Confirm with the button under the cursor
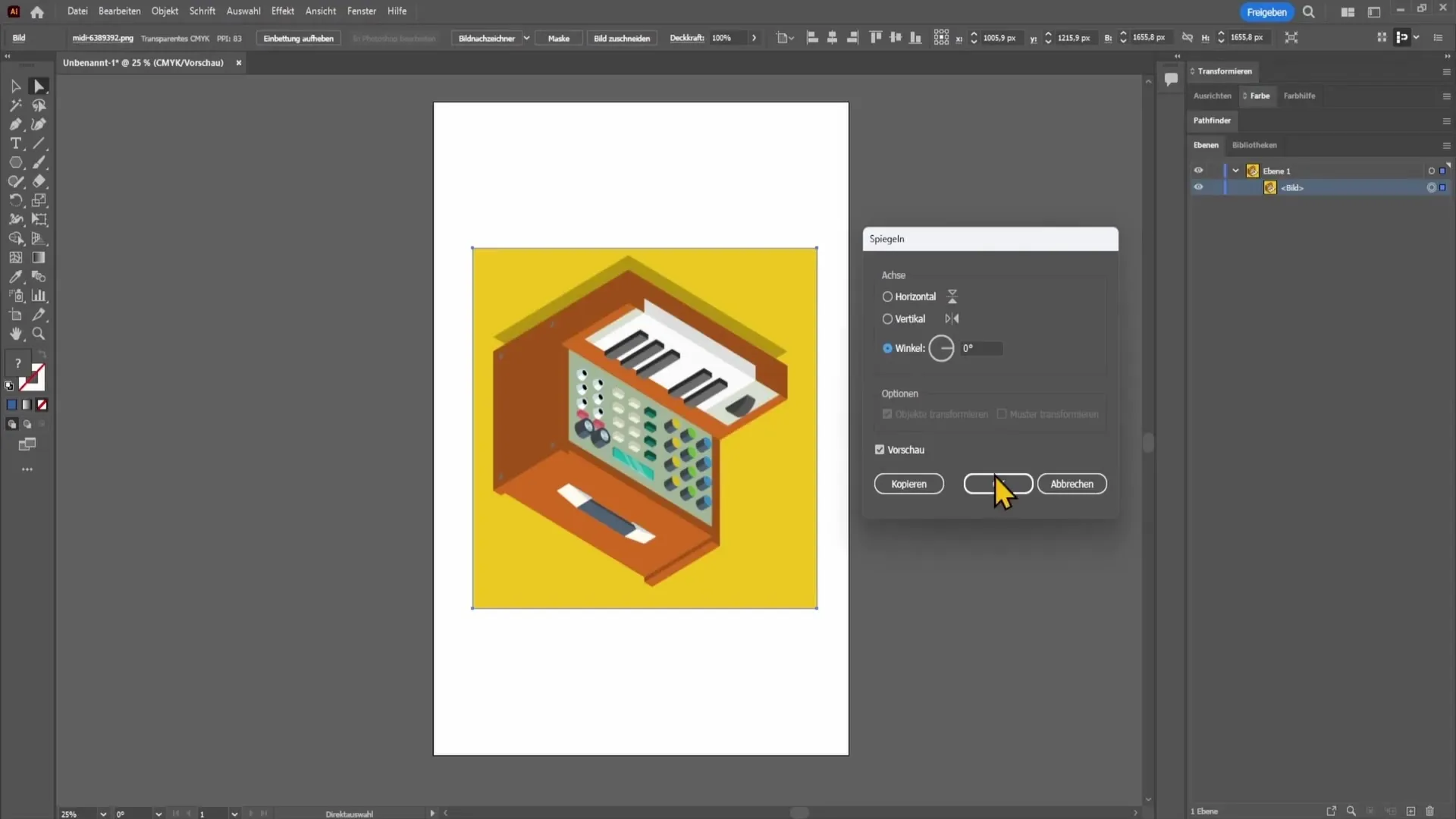Screen dimensions: 1456x819 [998, 484]
